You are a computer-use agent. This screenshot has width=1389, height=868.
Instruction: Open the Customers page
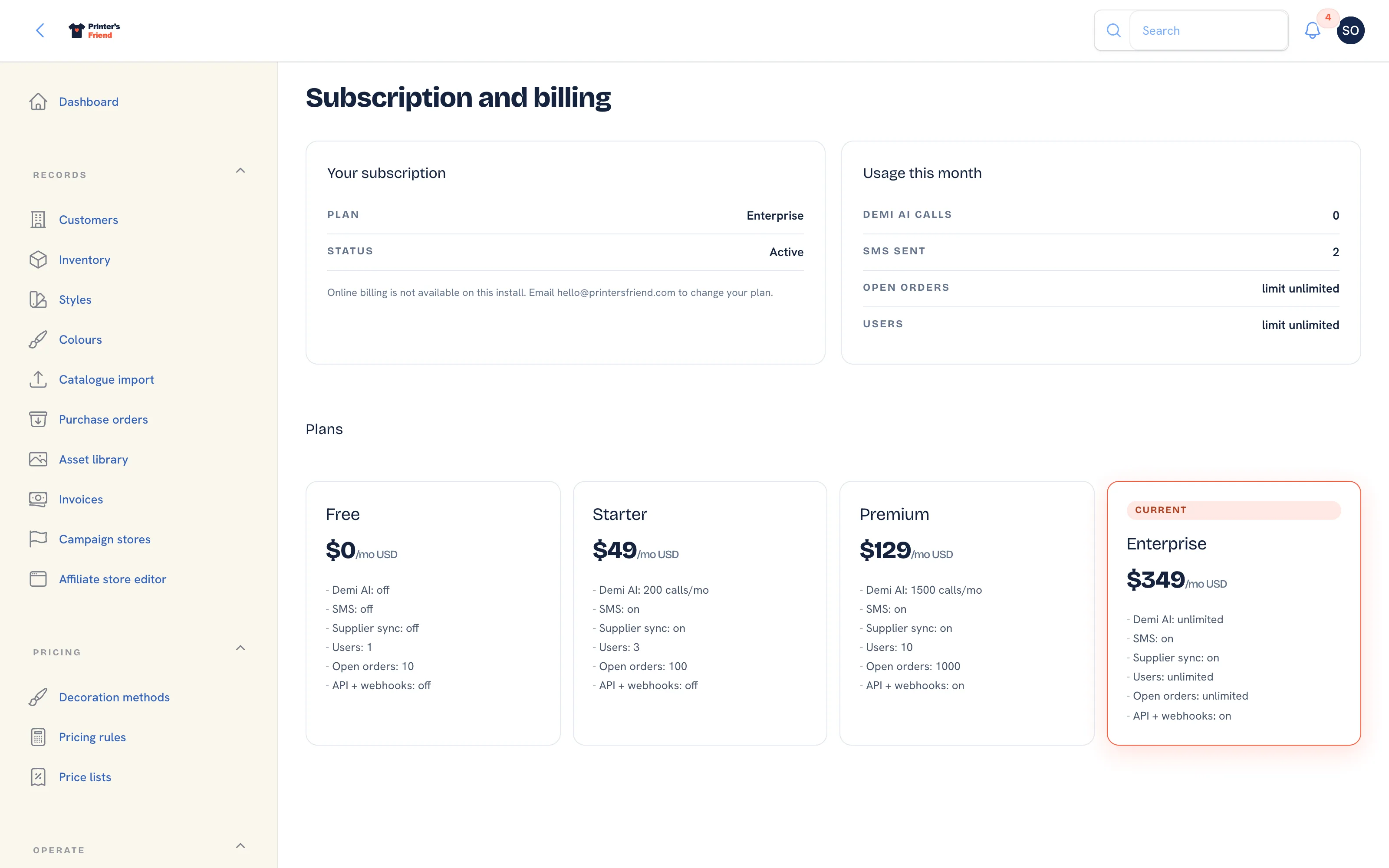click(89, 220)
